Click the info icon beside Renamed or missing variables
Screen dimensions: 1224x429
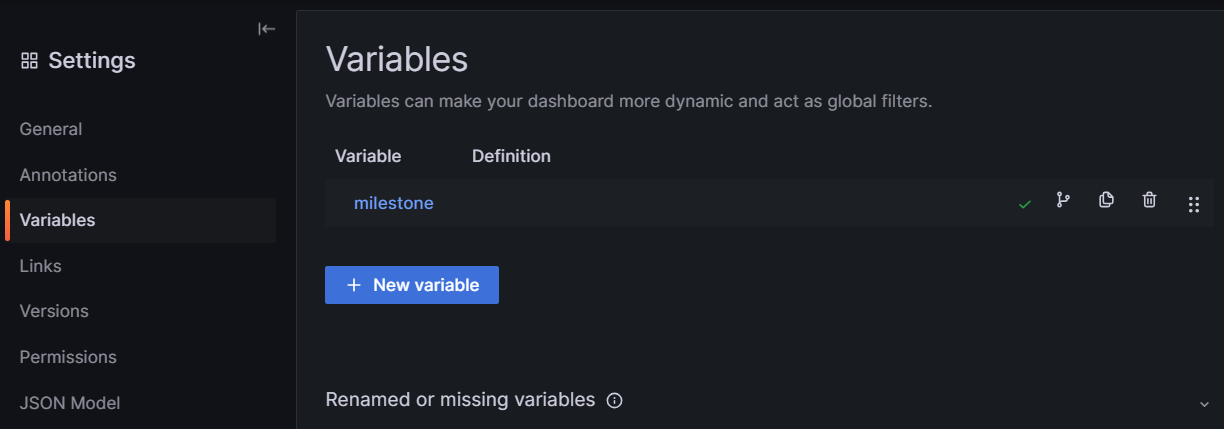click(x=615, y=401)
